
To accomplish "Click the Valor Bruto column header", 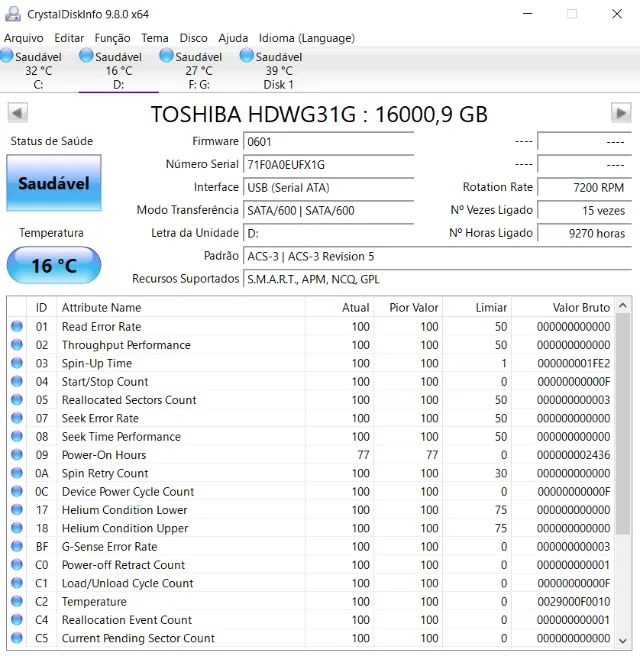I will coord(563,308).
